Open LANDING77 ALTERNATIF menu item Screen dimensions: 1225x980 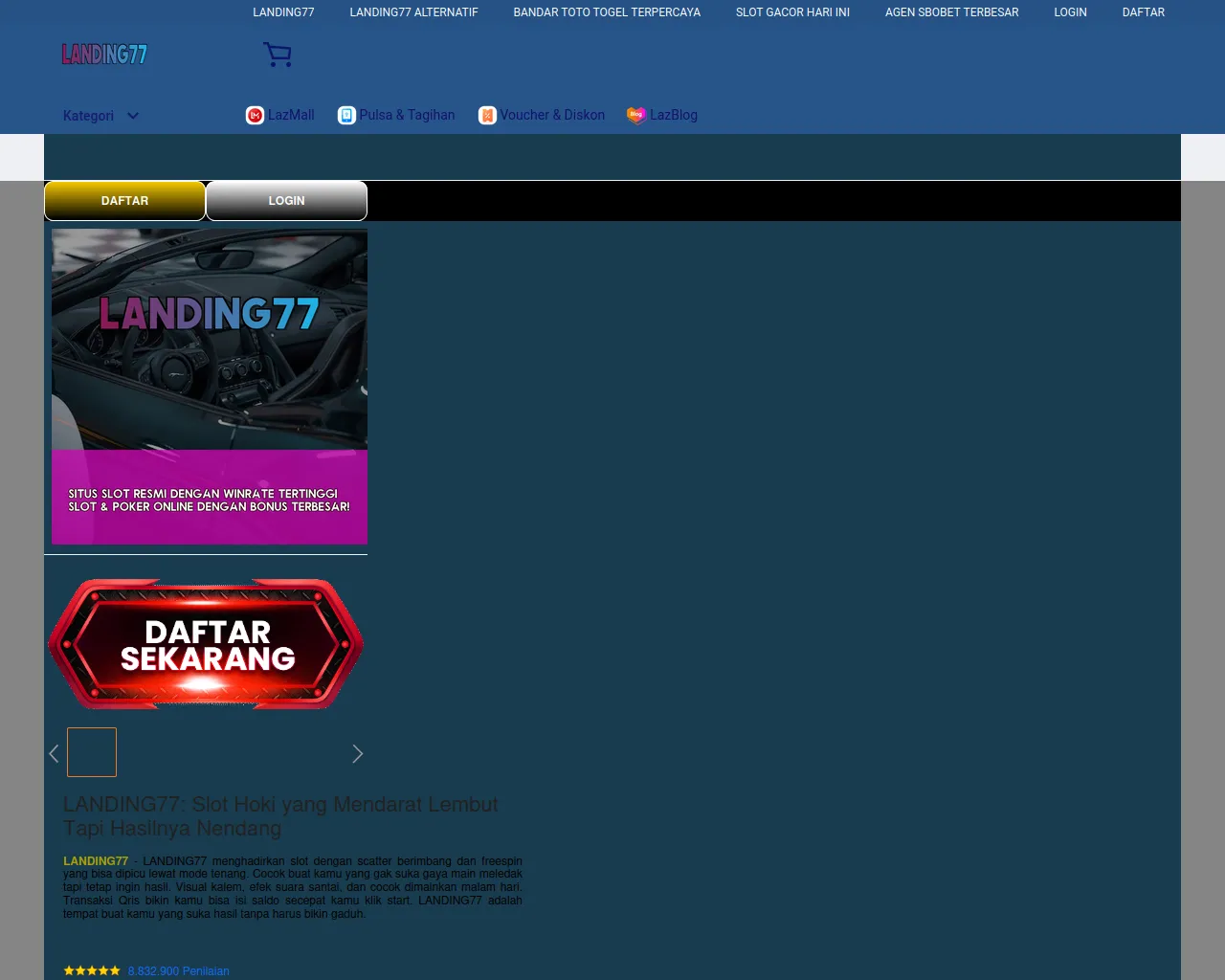click(x=413, y=12)
